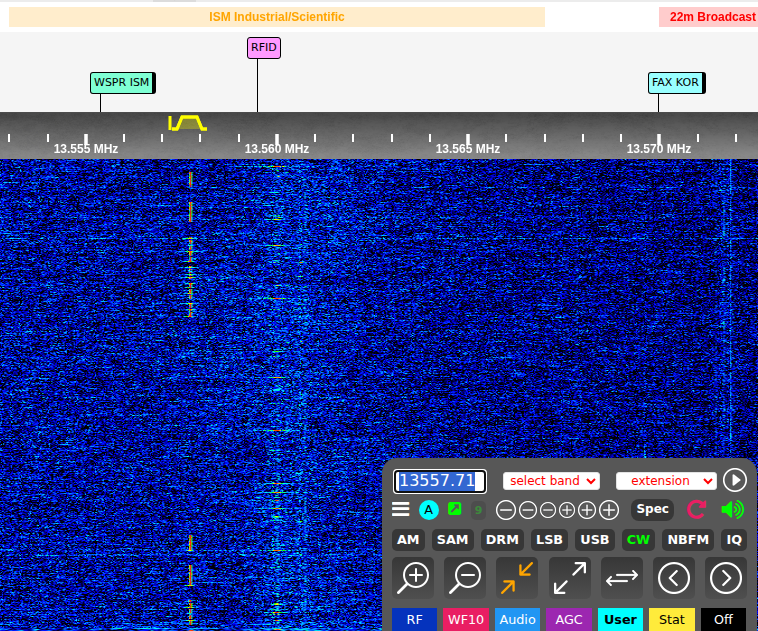Mute audio with the green speaker icon

732,509
